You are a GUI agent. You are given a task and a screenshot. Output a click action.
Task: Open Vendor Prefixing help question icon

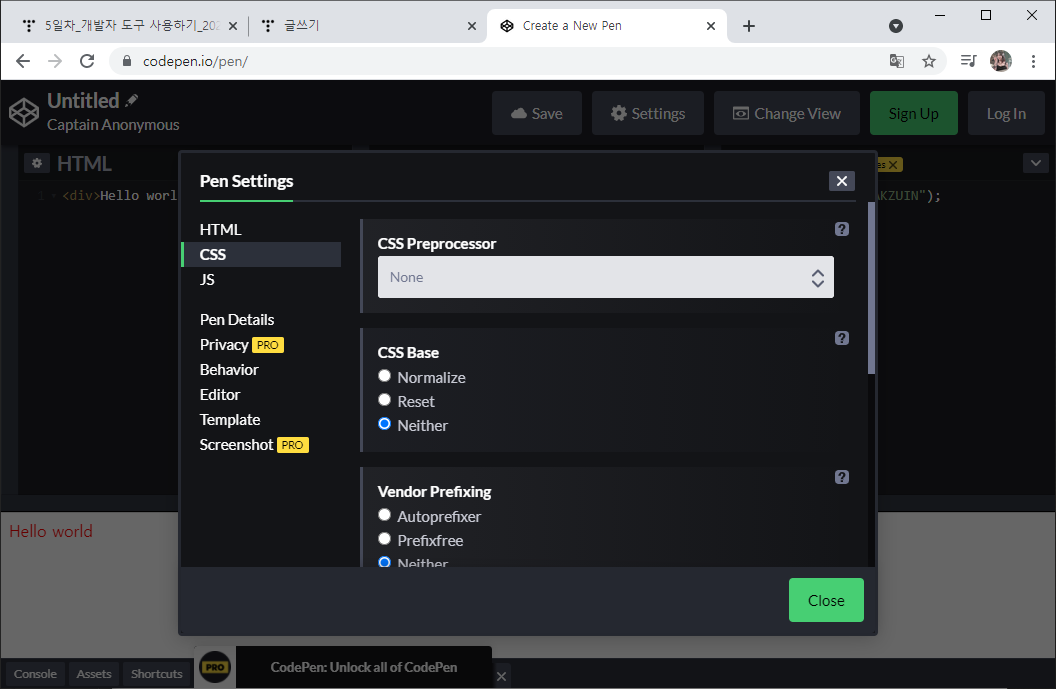click(841, 477)
